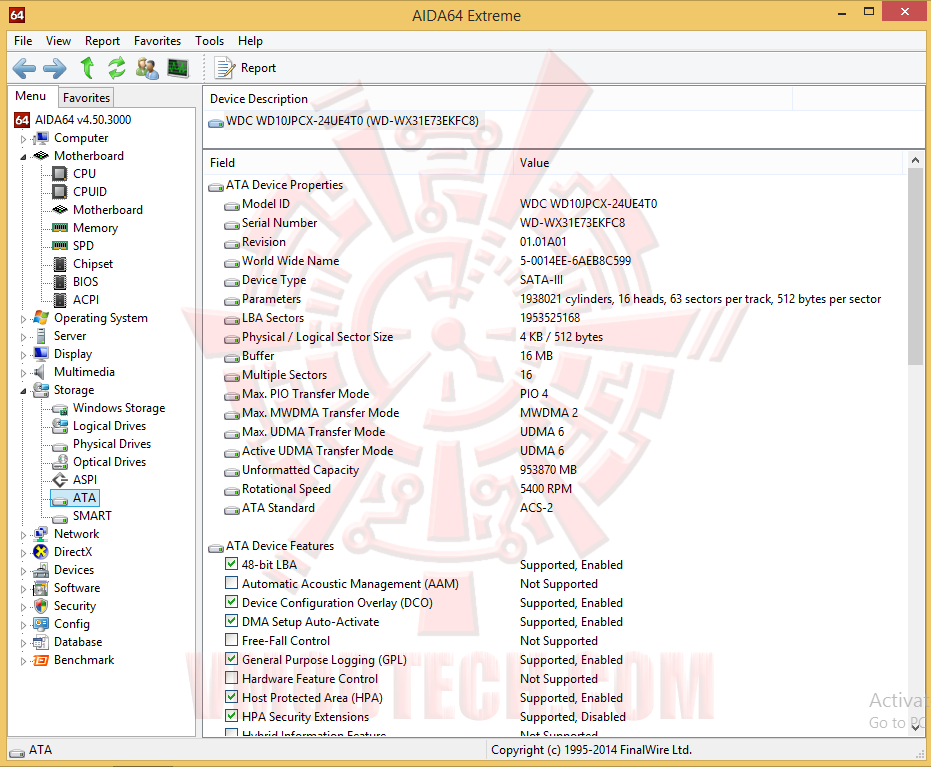Open the View menu
931x767 pixels.
pyautogui.click(x=58, y=41)
